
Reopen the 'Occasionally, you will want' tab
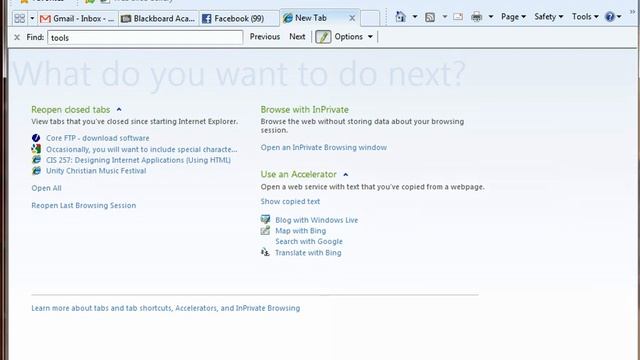(x=141, y=149)
